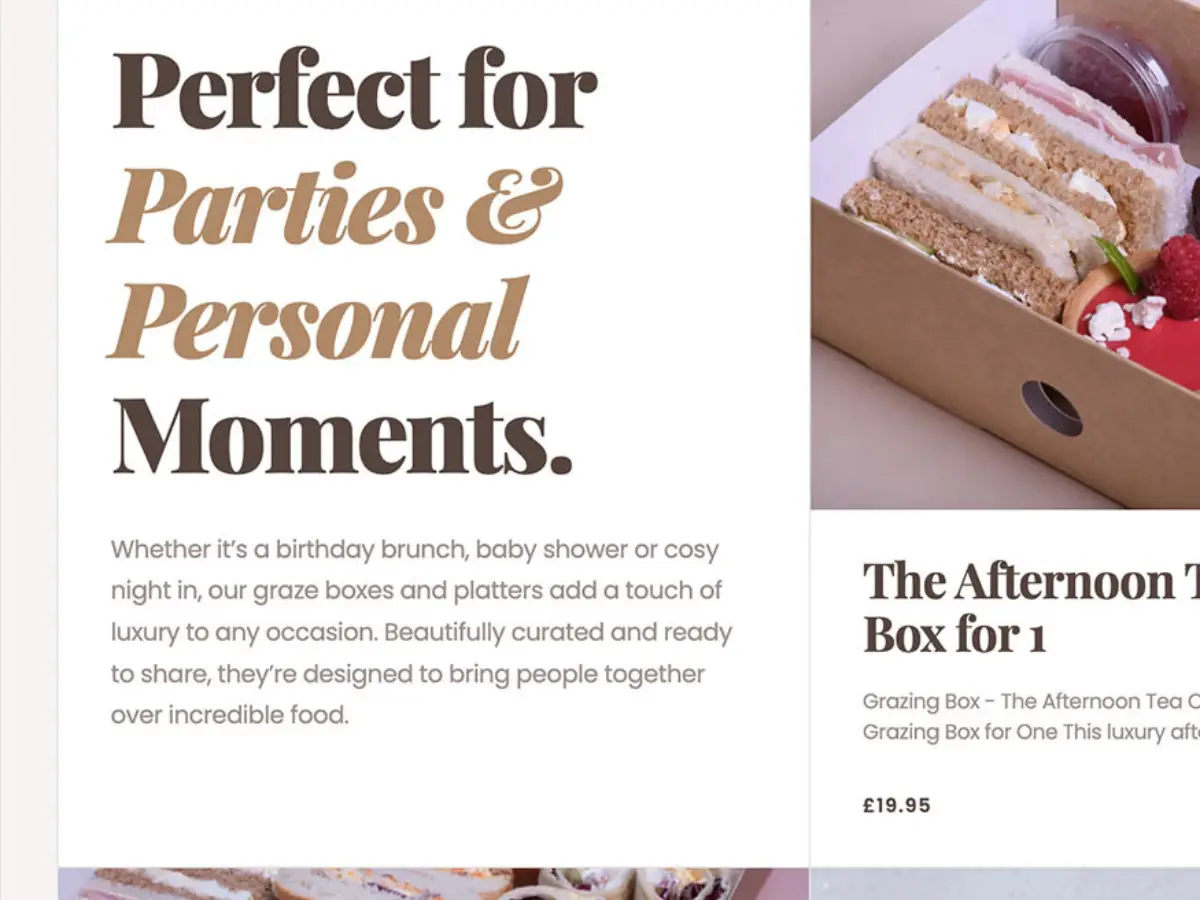Select the 'Grazing Box - The Afternoon Tea' description line
Screen dimensions: 1200x900
tap(1031, 701)
